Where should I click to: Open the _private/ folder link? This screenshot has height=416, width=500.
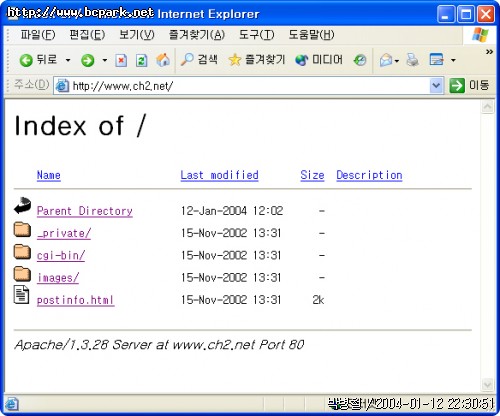tap(64, 233)
